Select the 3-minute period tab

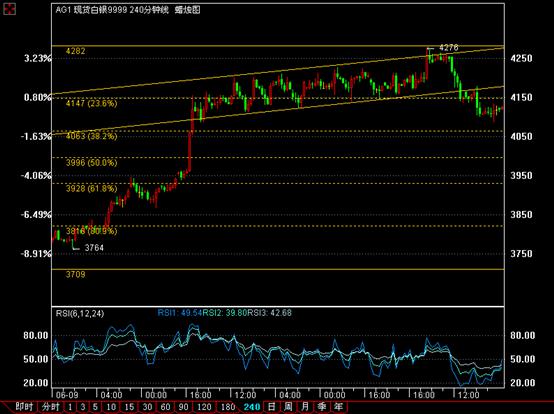(83, 407)
